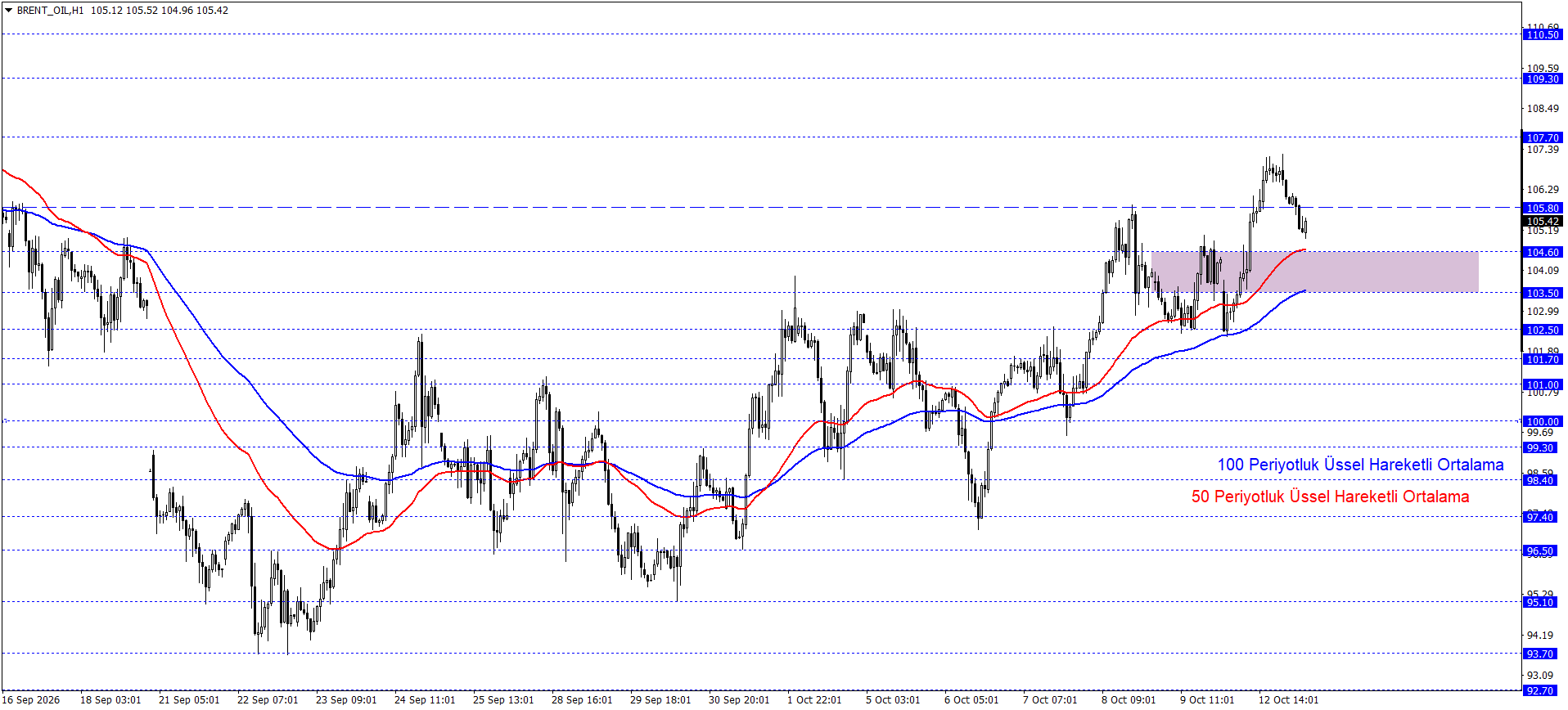Click the current price 105.42 label
The height and width of the screenshot is (710, 1568).
pyautogui.click(x=1543, y=221)
